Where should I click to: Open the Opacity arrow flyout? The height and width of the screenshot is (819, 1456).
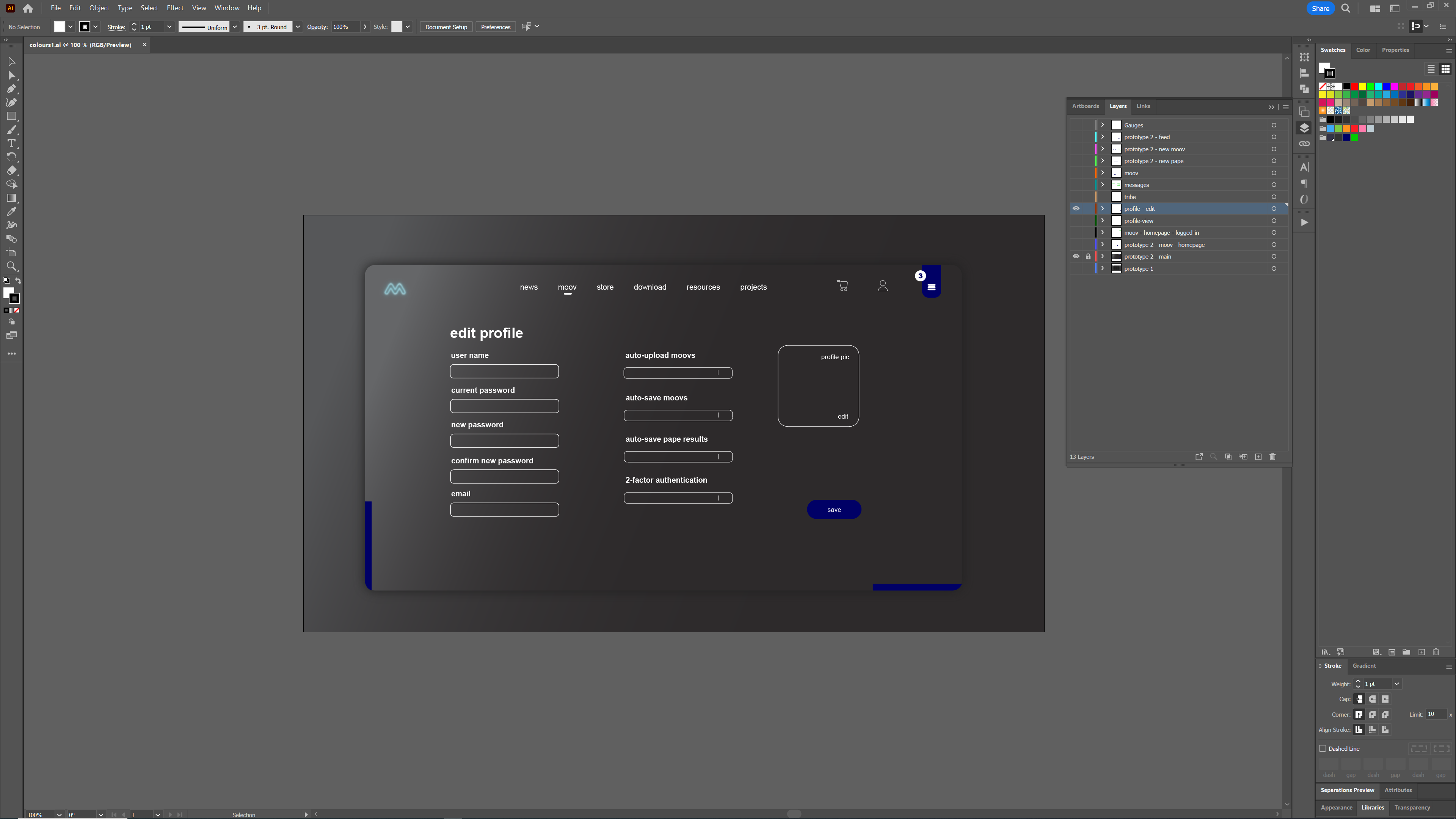tap(365, 27)
